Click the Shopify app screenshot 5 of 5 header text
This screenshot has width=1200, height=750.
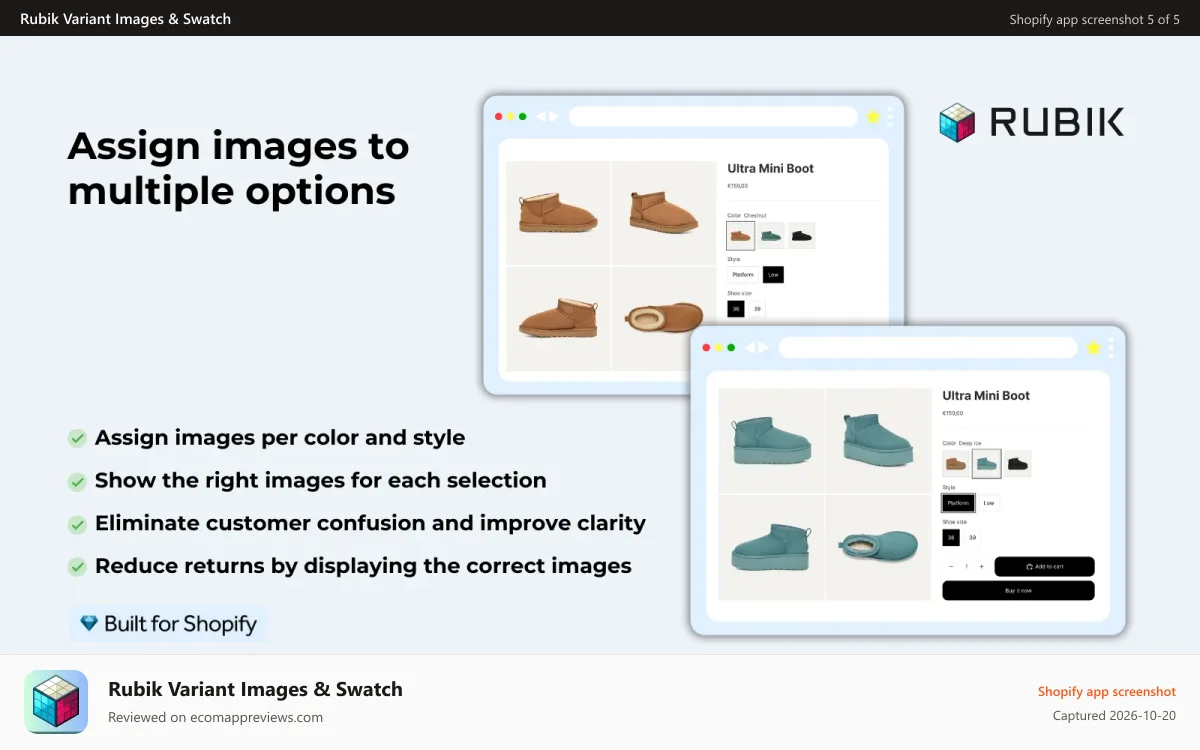tap(1094, 19)
